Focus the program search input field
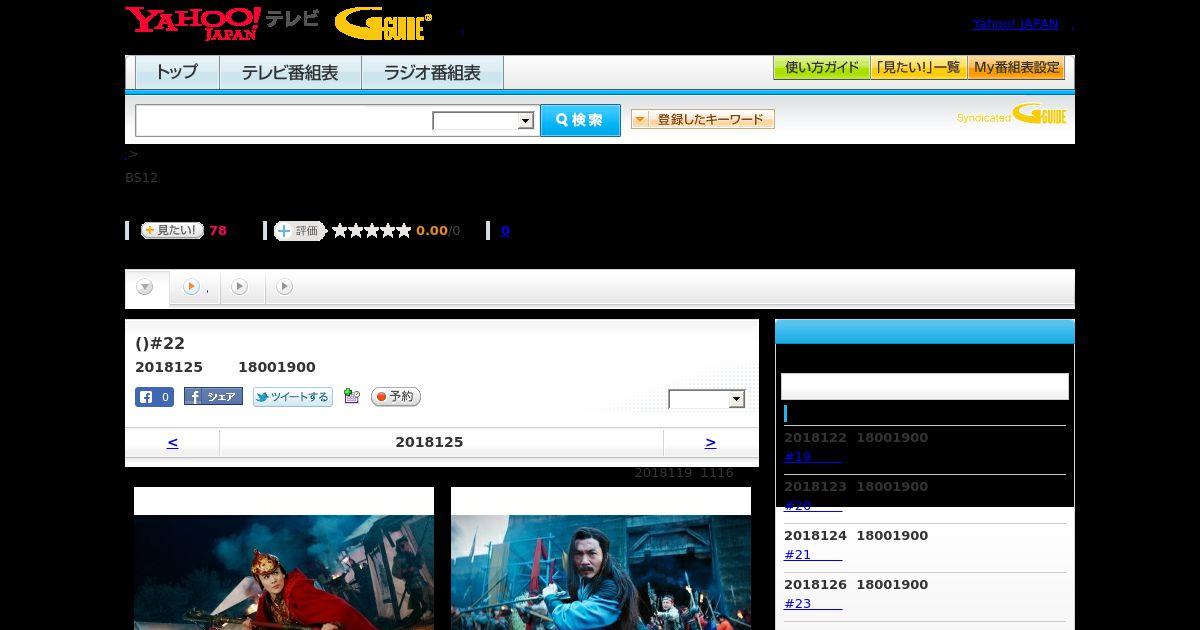 coord(284,120)
